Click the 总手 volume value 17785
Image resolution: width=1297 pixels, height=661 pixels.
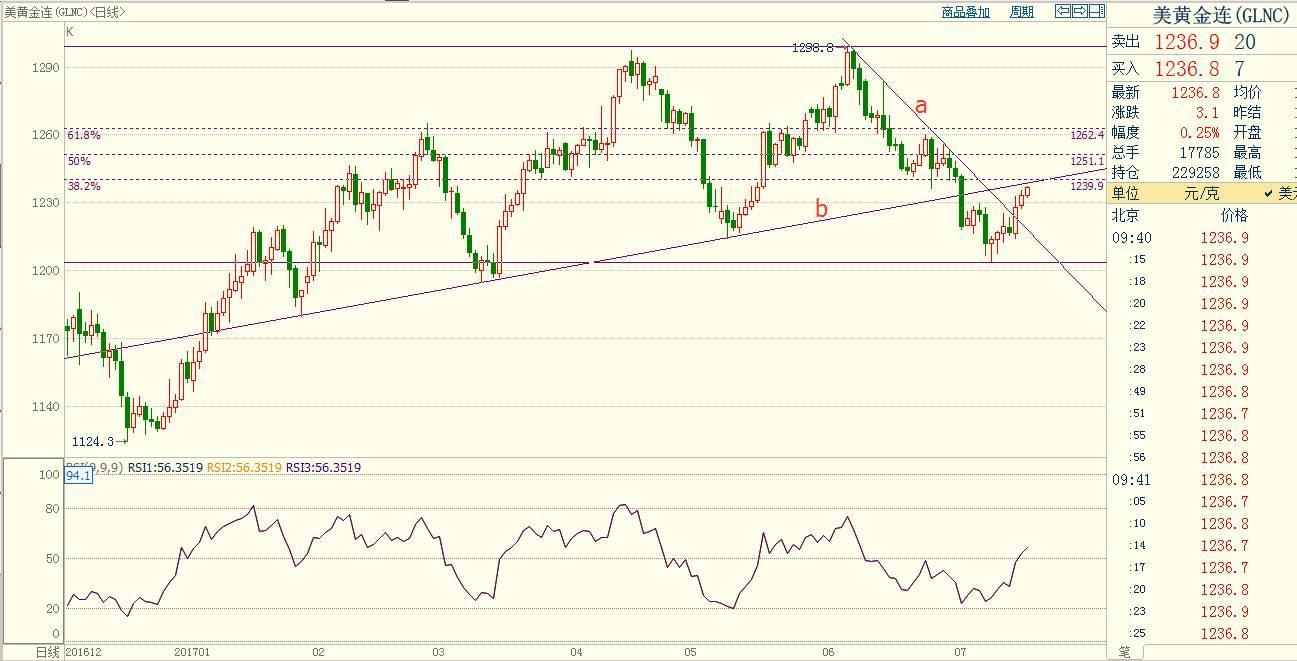click(x=1199, y=152)
